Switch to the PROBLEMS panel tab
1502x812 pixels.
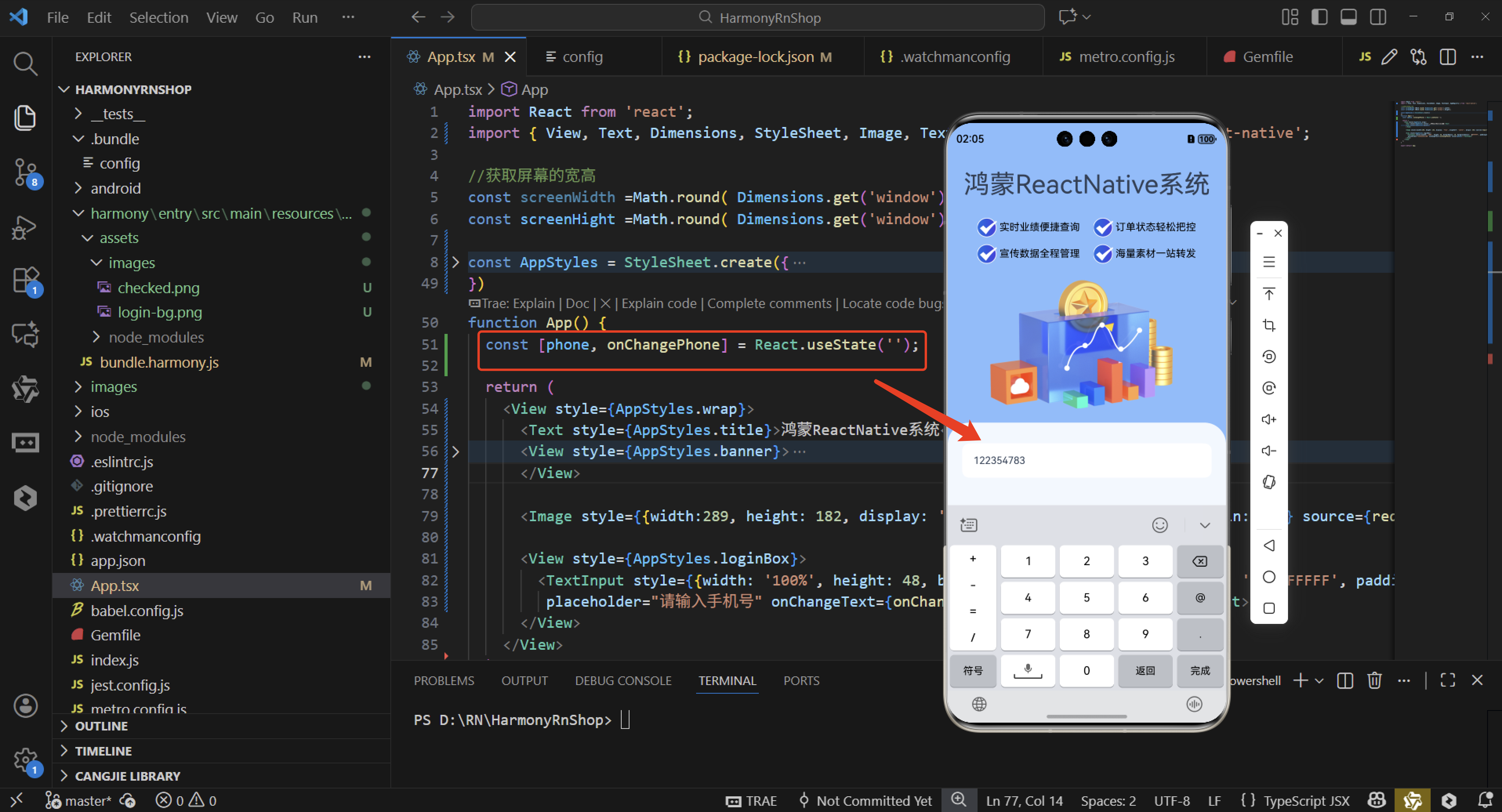coord(444,680)
